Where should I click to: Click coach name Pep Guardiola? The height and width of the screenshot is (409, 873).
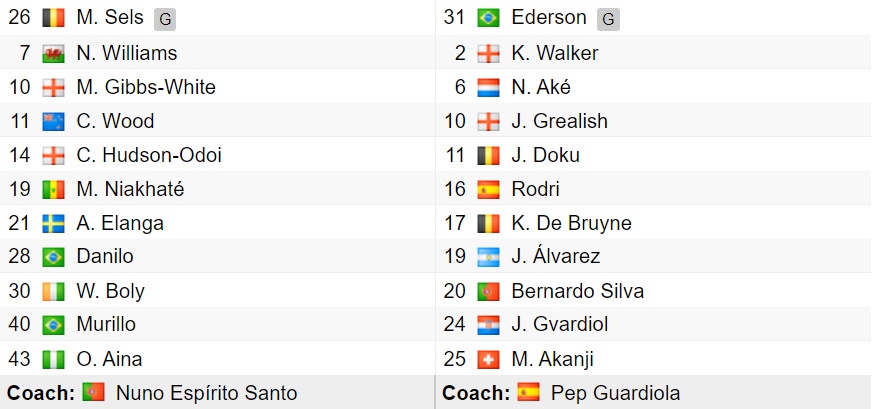pos(615,393)
